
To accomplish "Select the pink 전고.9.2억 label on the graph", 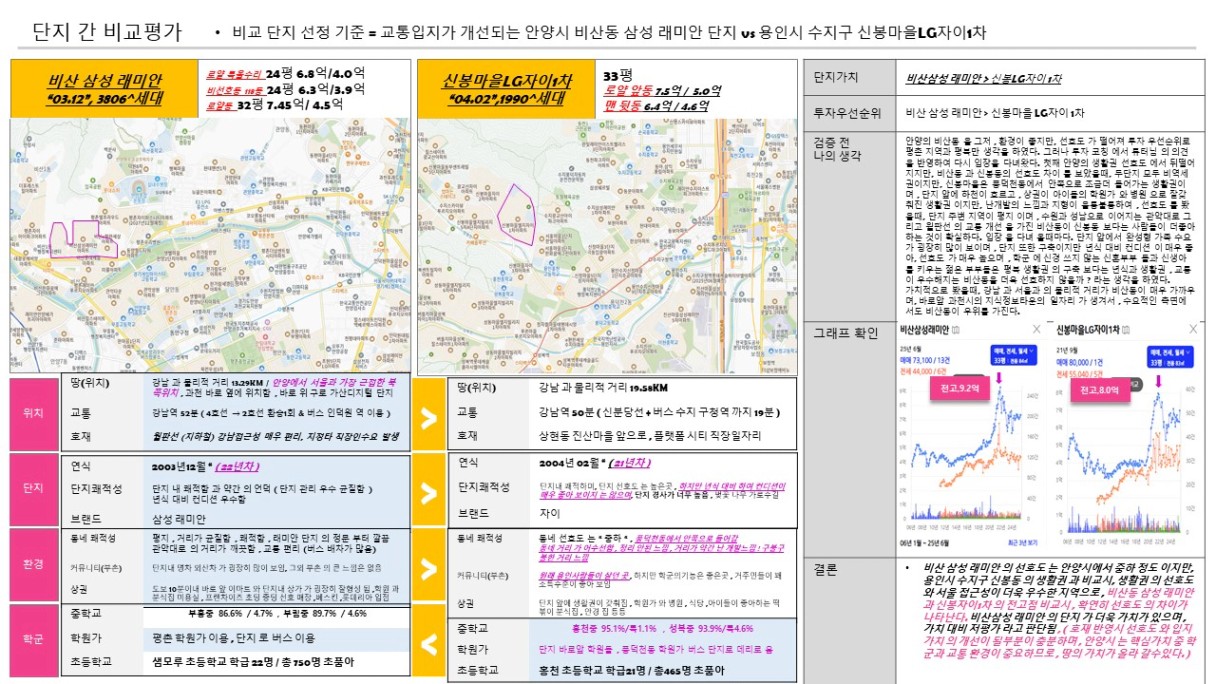I will [962, 386].
